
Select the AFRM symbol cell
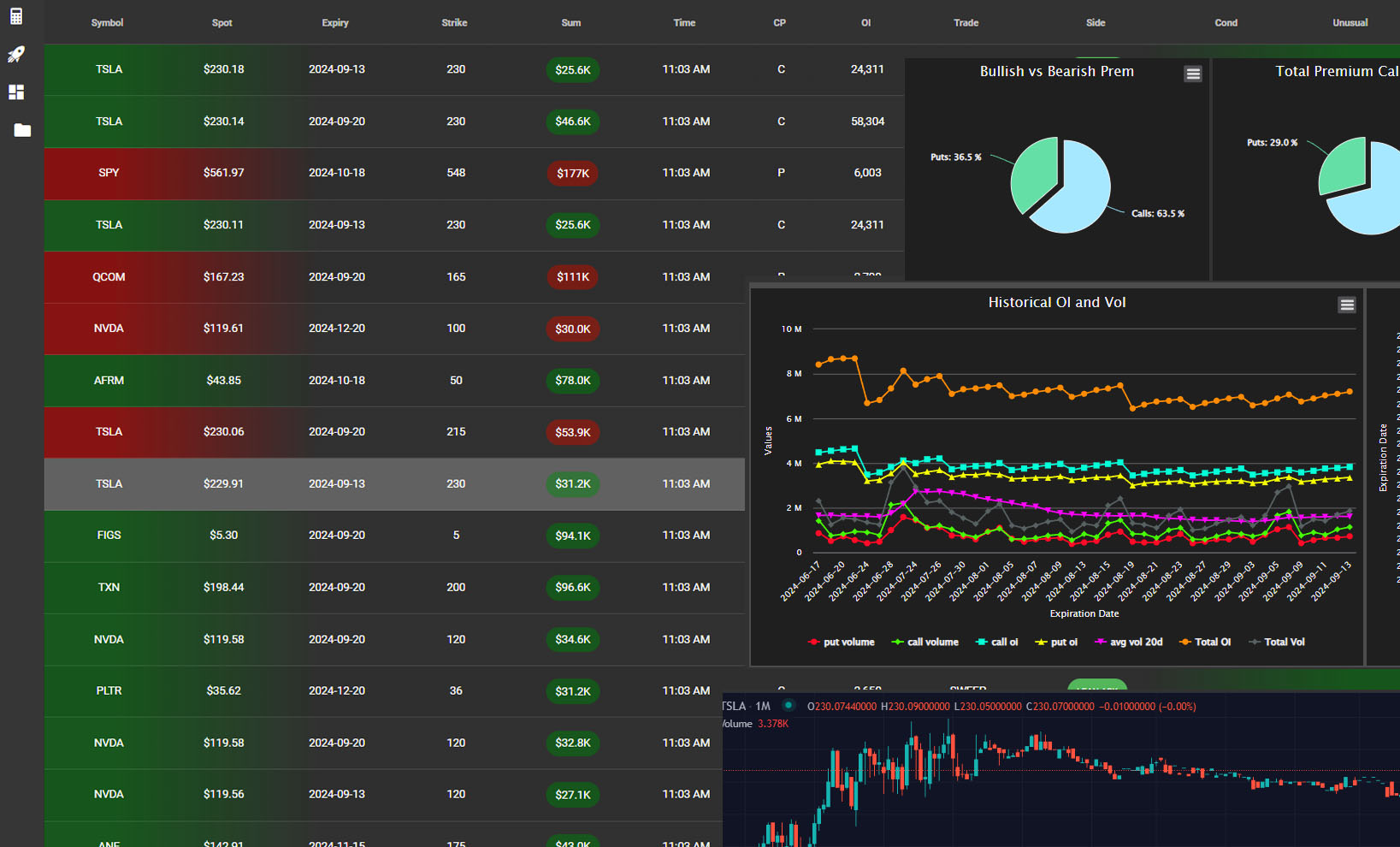[109, 381]
